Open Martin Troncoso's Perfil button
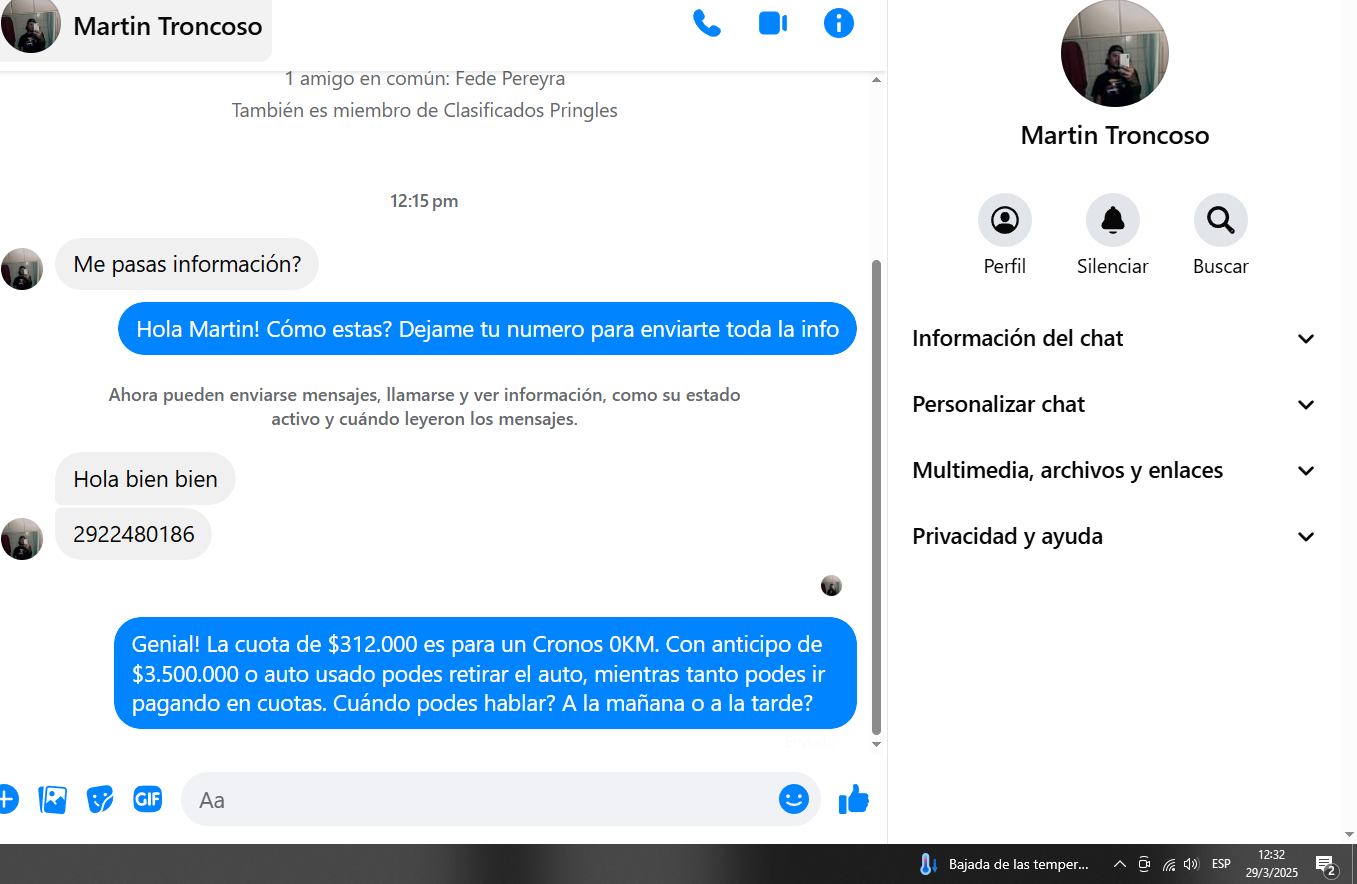Viewport: 1357px width, 884px height. (1004, 220)
